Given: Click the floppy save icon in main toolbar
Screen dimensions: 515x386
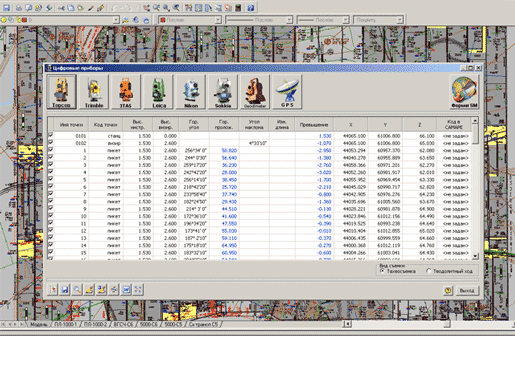Looking at the screenshot, I should (x=6, y=7).
